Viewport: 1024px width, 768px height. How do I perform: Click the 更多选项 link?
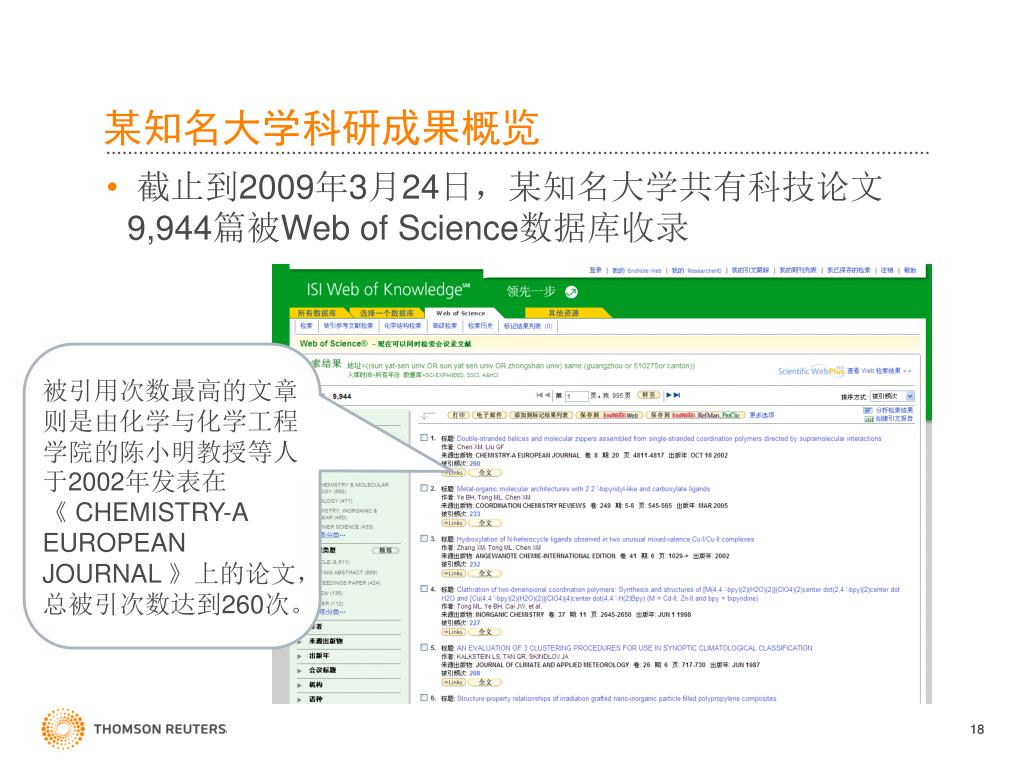[x=761, y=415]
